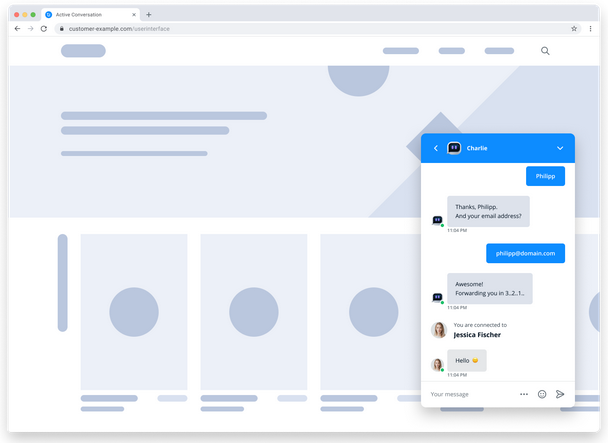Click the bot avatar beside the email address question

437,220
